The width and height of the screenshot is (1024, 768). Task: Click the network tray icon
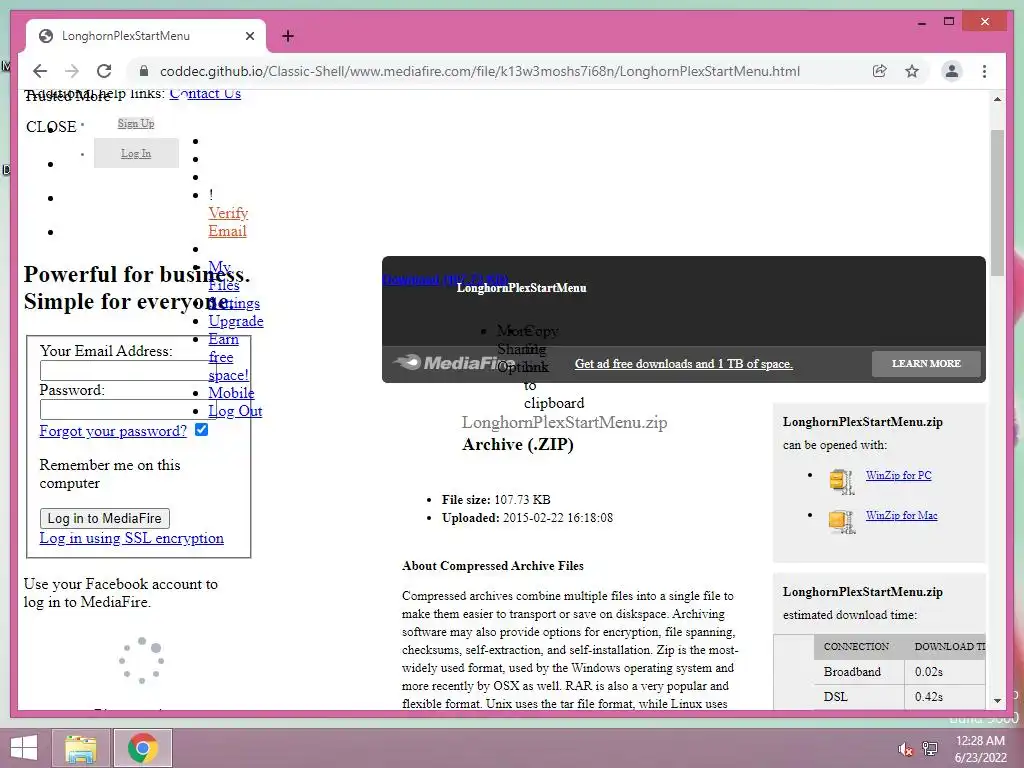click(930, 748)
